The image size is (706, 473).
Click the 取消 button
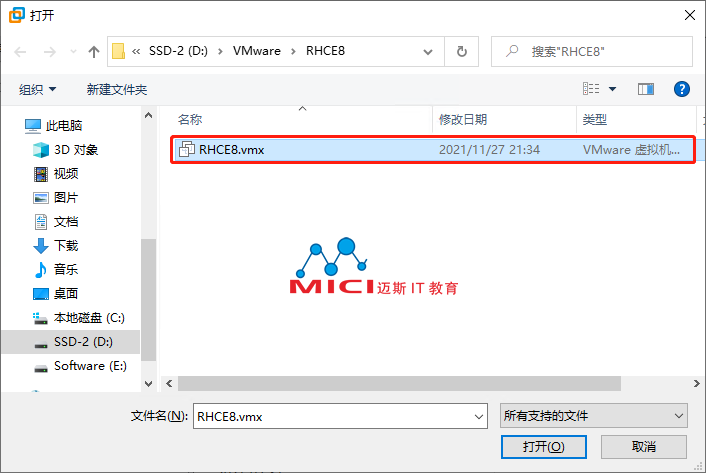pos(644,447)
